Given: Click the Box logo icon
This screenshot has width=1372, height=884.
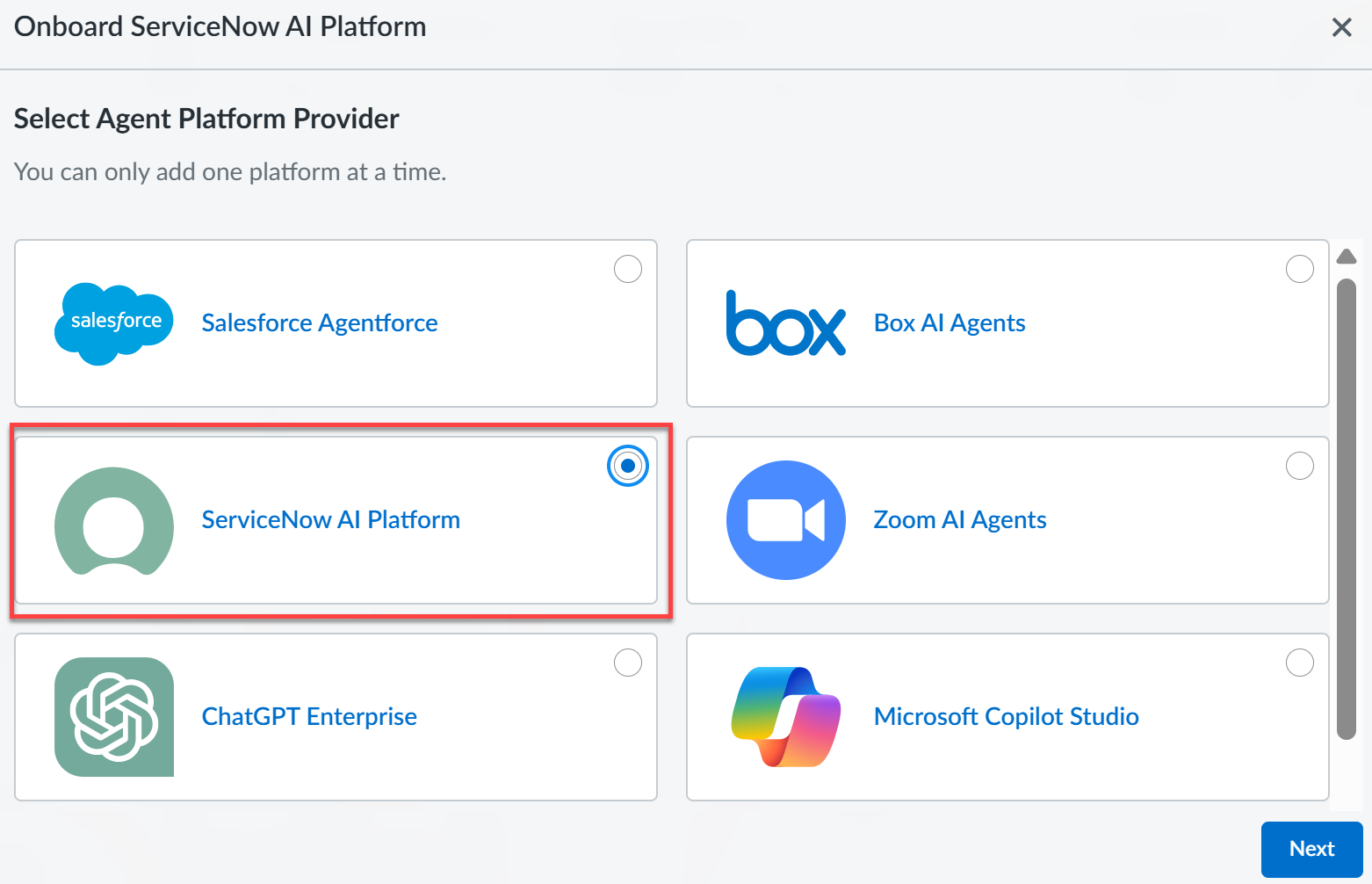Looking at the screenshot, I should (x=786, y=323).
